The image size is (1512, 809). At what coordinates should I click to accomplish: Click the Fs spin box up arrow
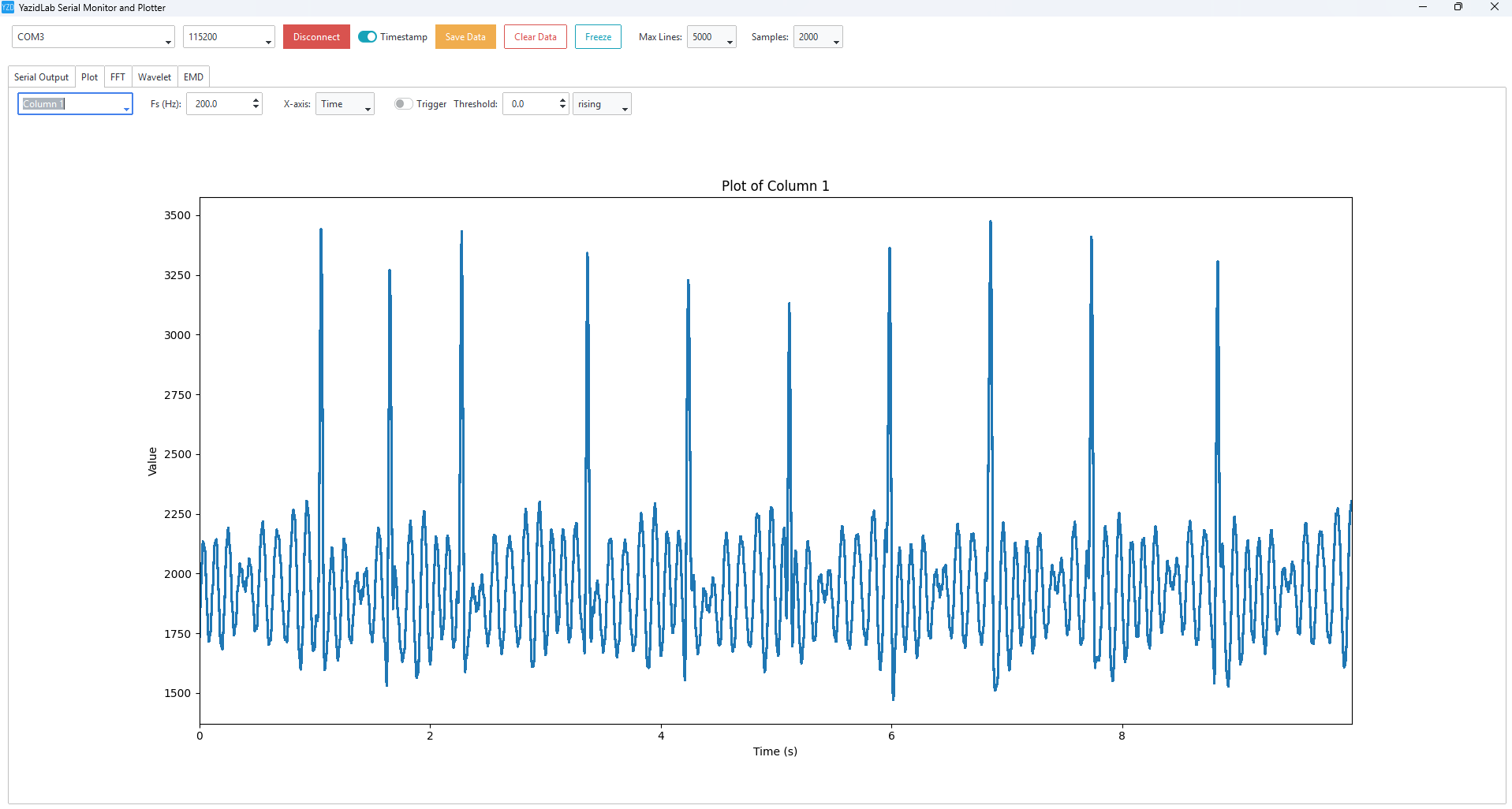click(x=256, y=100)
